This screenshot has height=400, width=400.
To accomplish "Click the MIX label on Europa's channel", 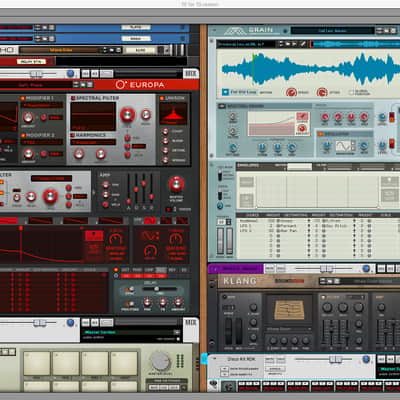I will point(191,73).
